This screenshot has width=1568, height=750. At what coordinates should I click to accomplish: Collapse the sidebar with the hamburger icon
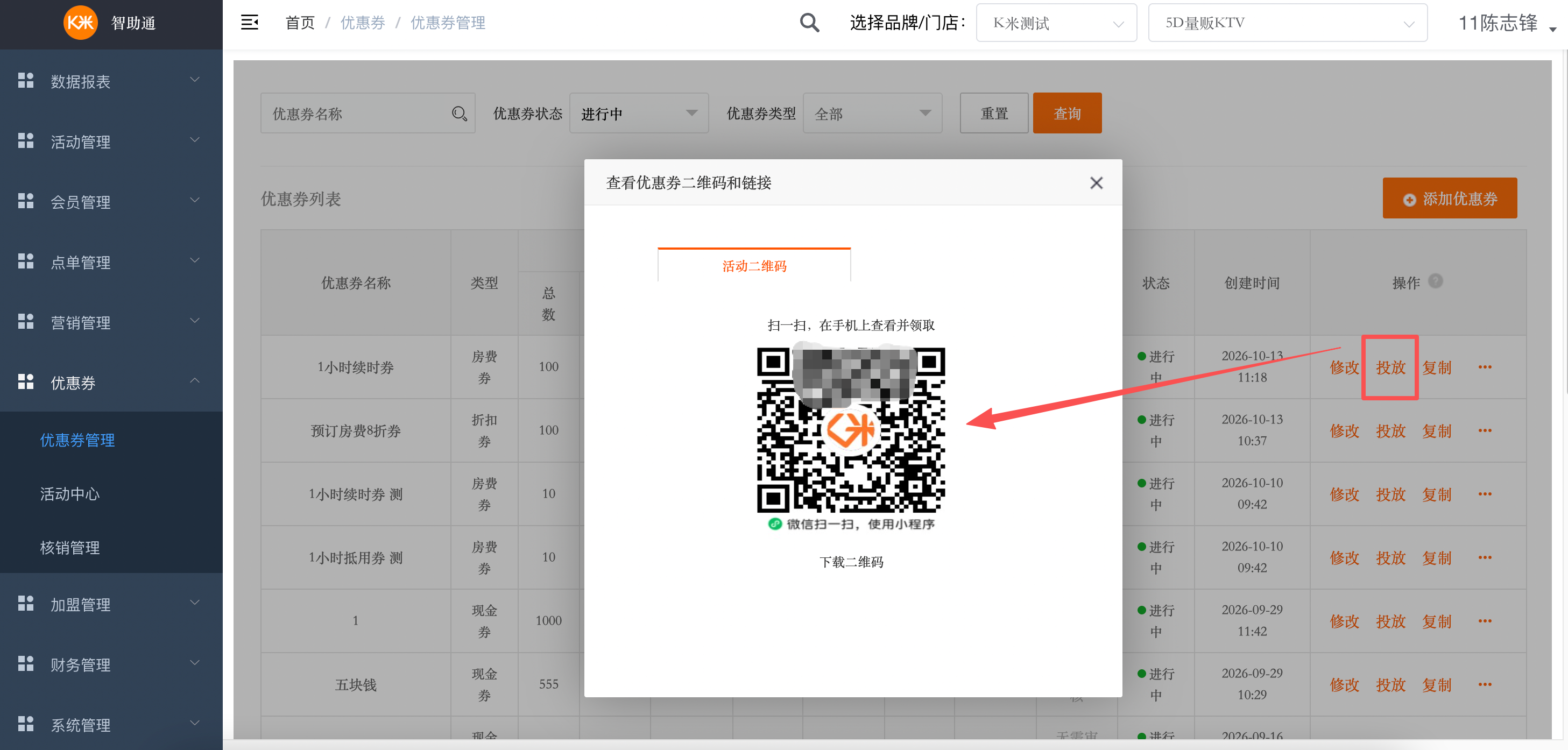click(x=250, y=23)
